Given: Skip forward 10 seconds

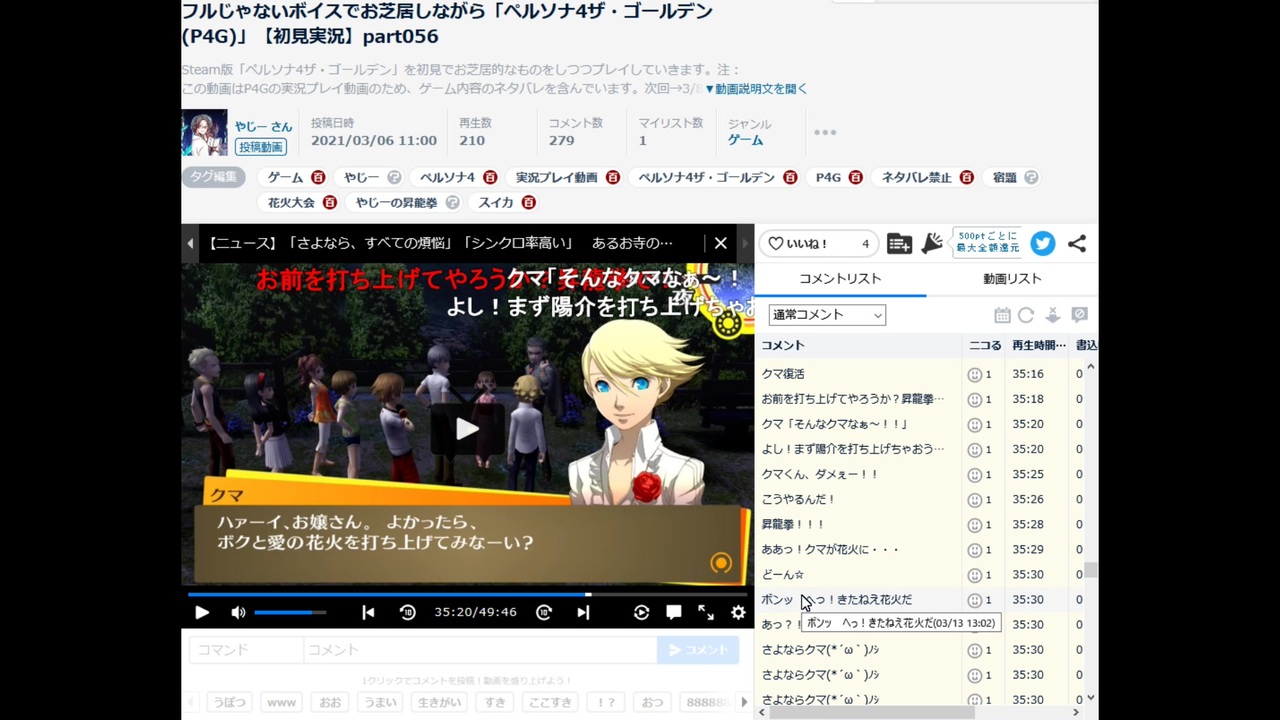Looking at the screenshot, I should point(544,613).
